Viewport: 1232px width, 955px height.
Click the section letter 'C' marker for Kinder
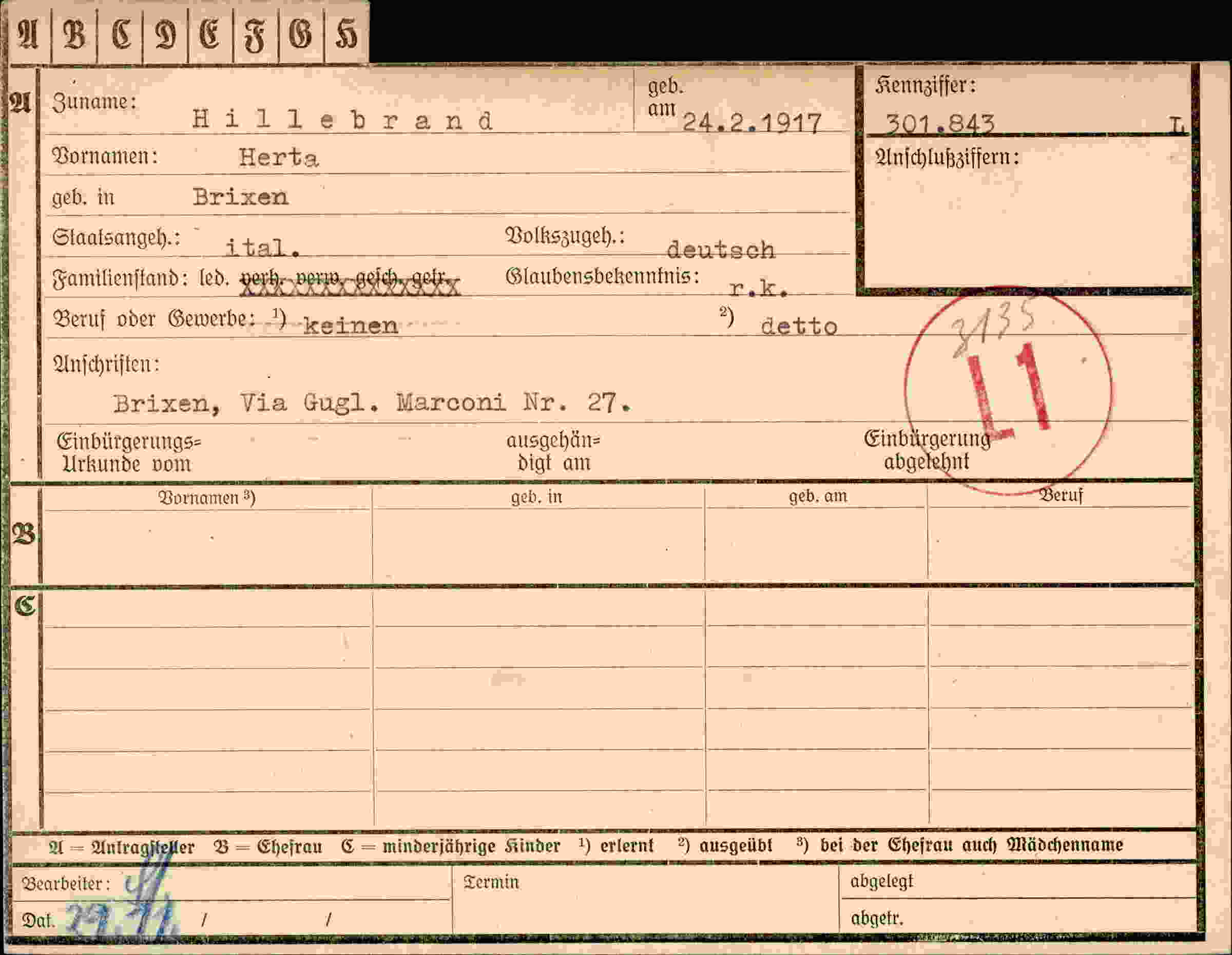tap(25, 606)
